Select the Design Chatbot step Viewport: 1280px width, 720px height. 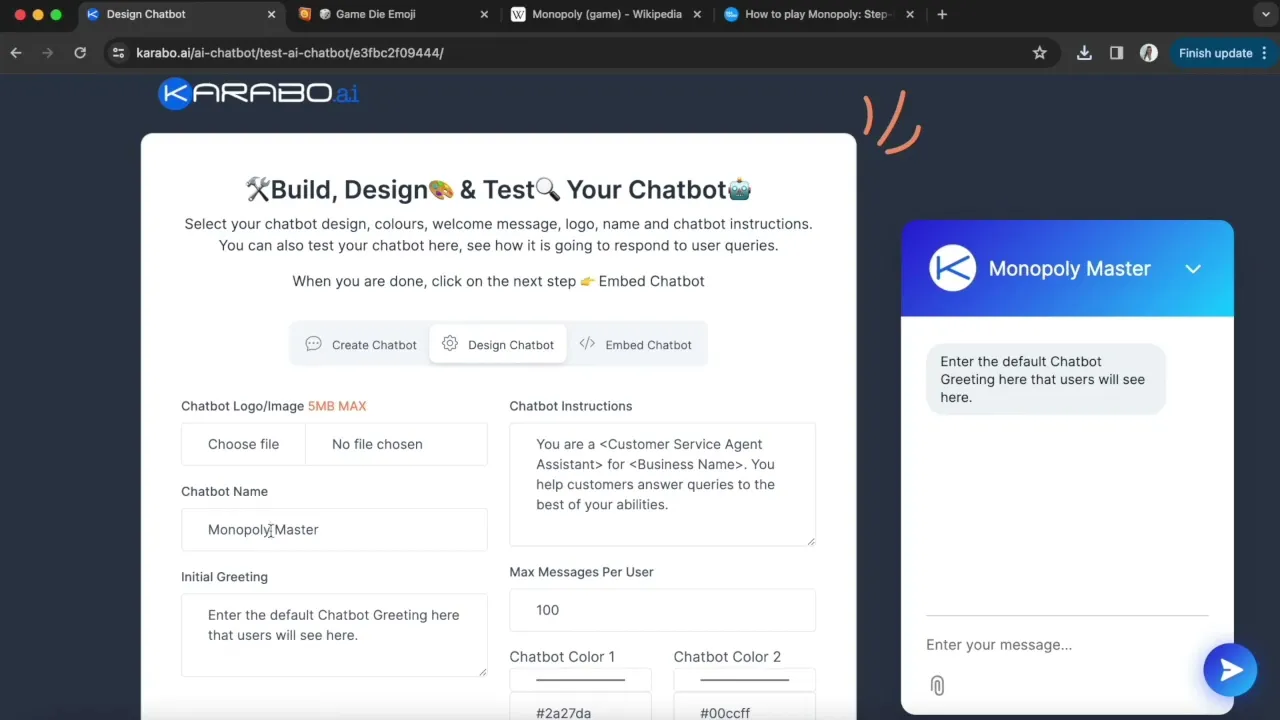coord(498,344)
